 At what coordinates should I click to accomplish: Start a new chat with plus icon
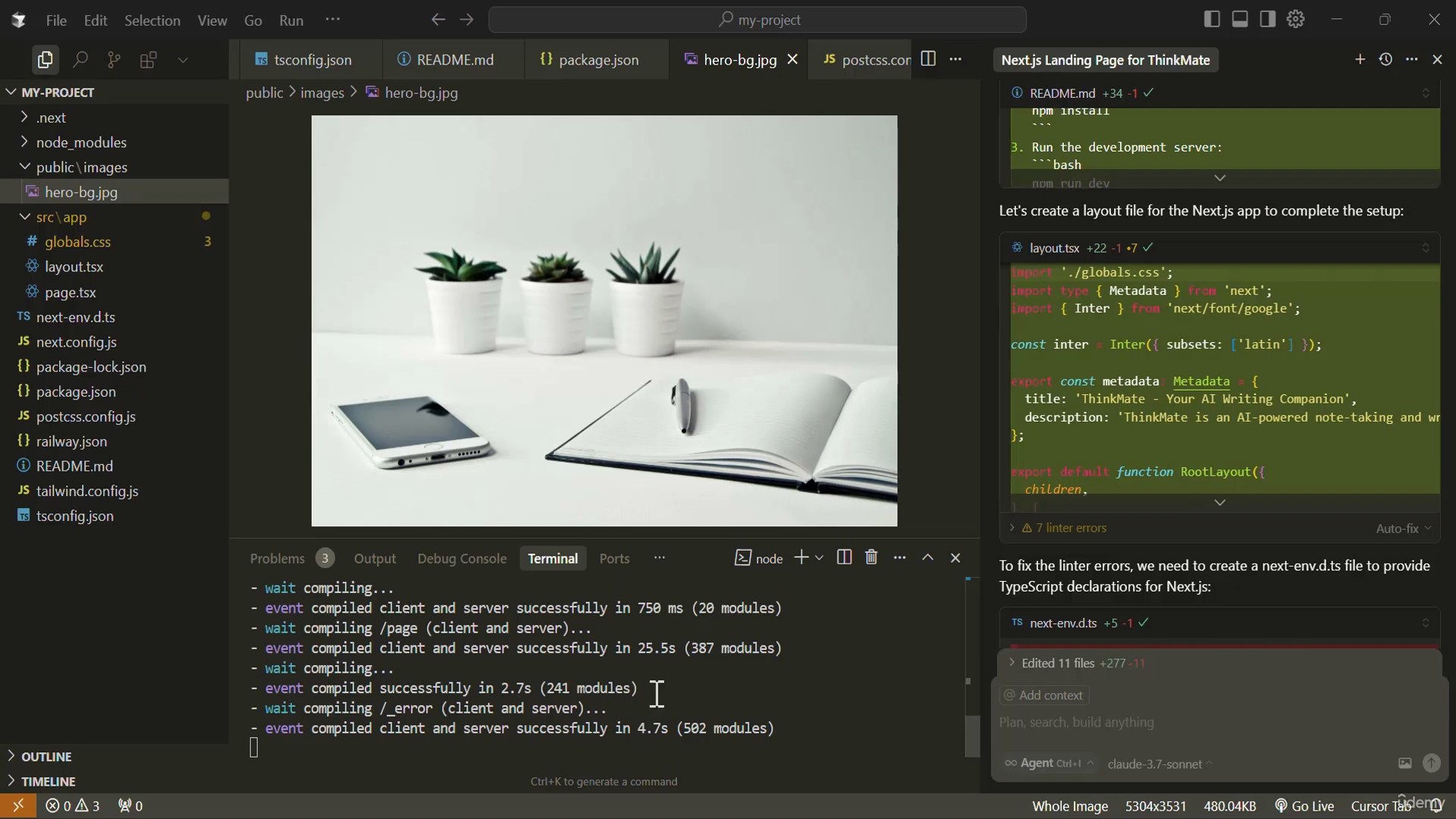(1360, 59)
